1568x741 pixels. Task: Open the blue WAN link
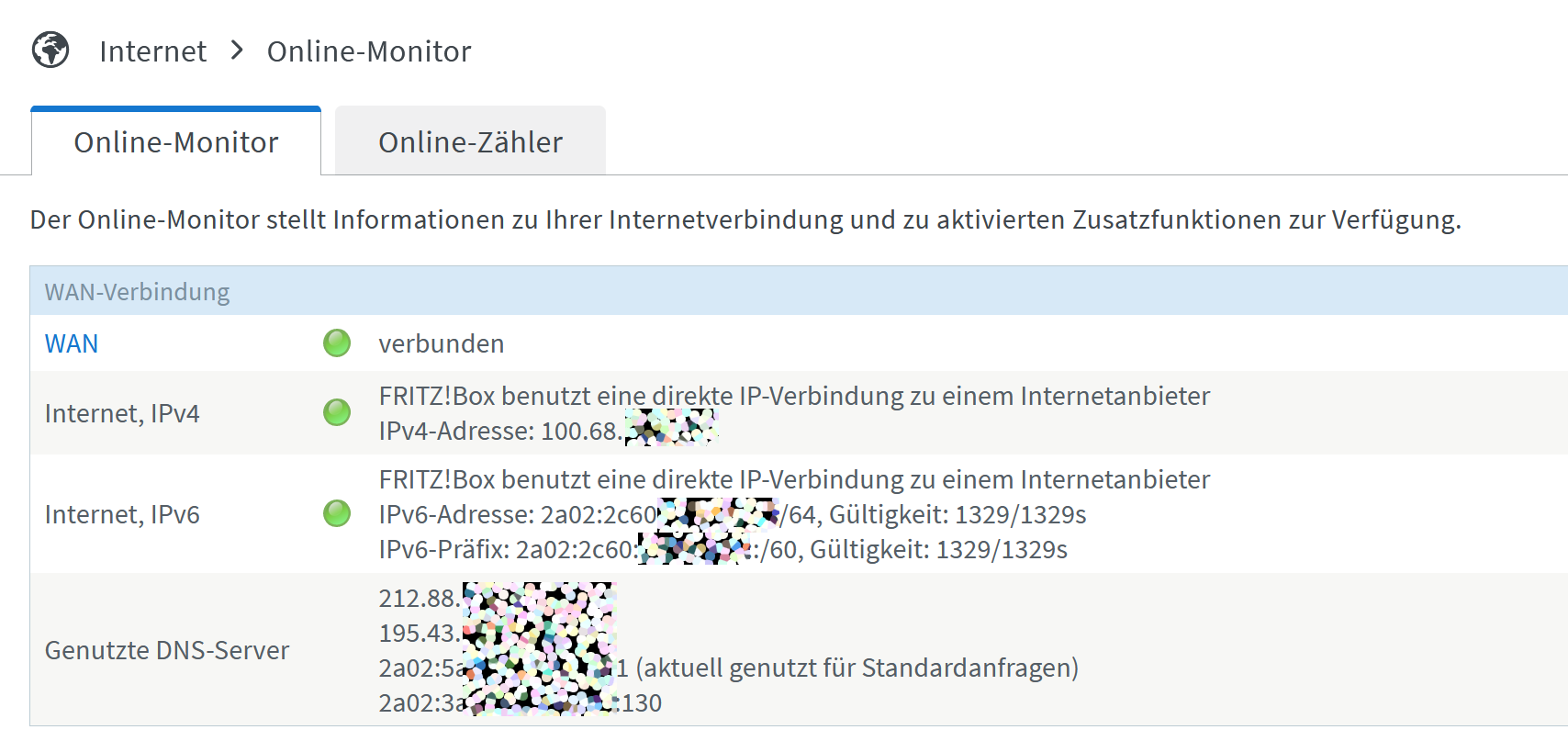click(72, 343)
